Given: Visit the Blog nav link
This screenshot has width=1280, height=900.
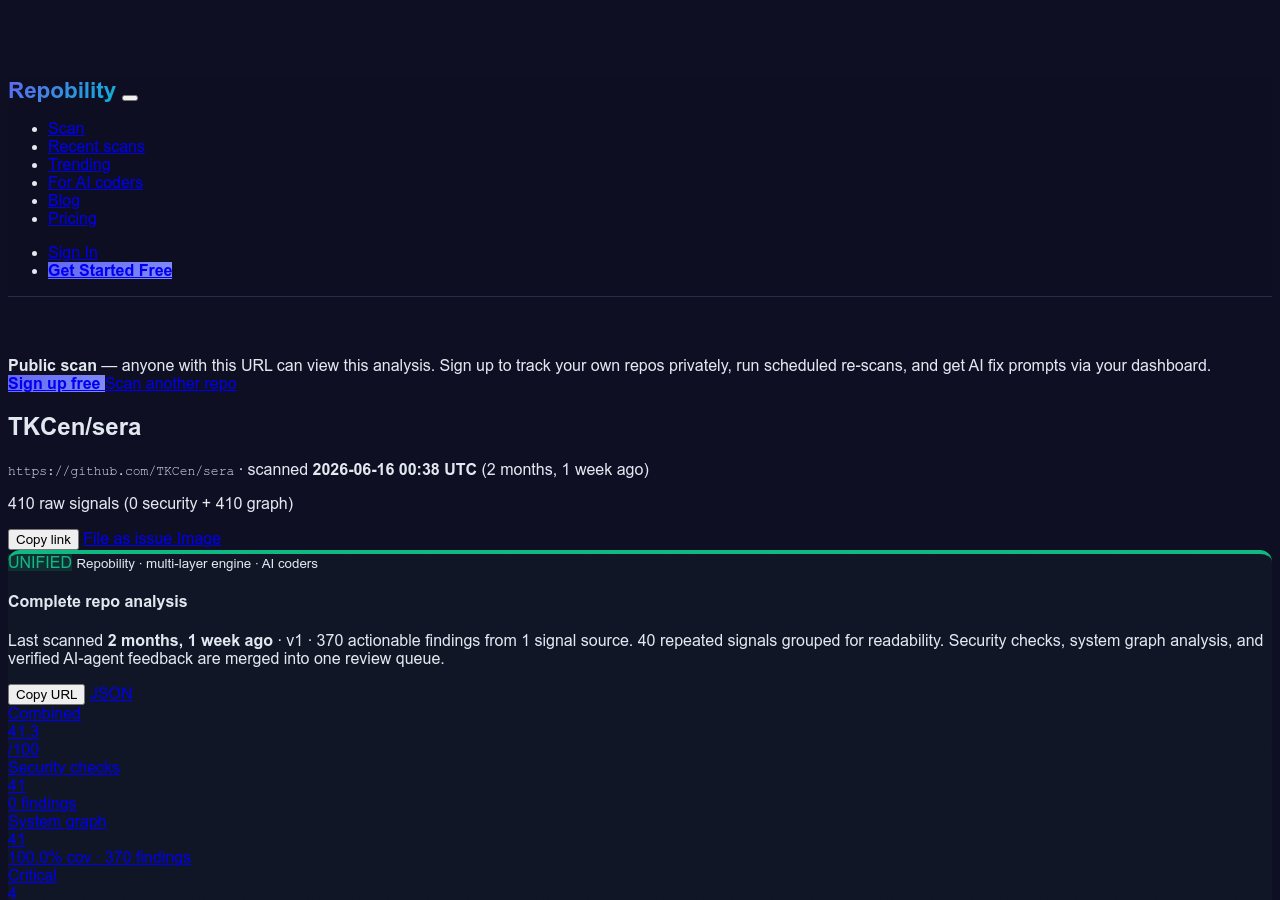Looking at the screenshot, I should (x=64, y=200).
